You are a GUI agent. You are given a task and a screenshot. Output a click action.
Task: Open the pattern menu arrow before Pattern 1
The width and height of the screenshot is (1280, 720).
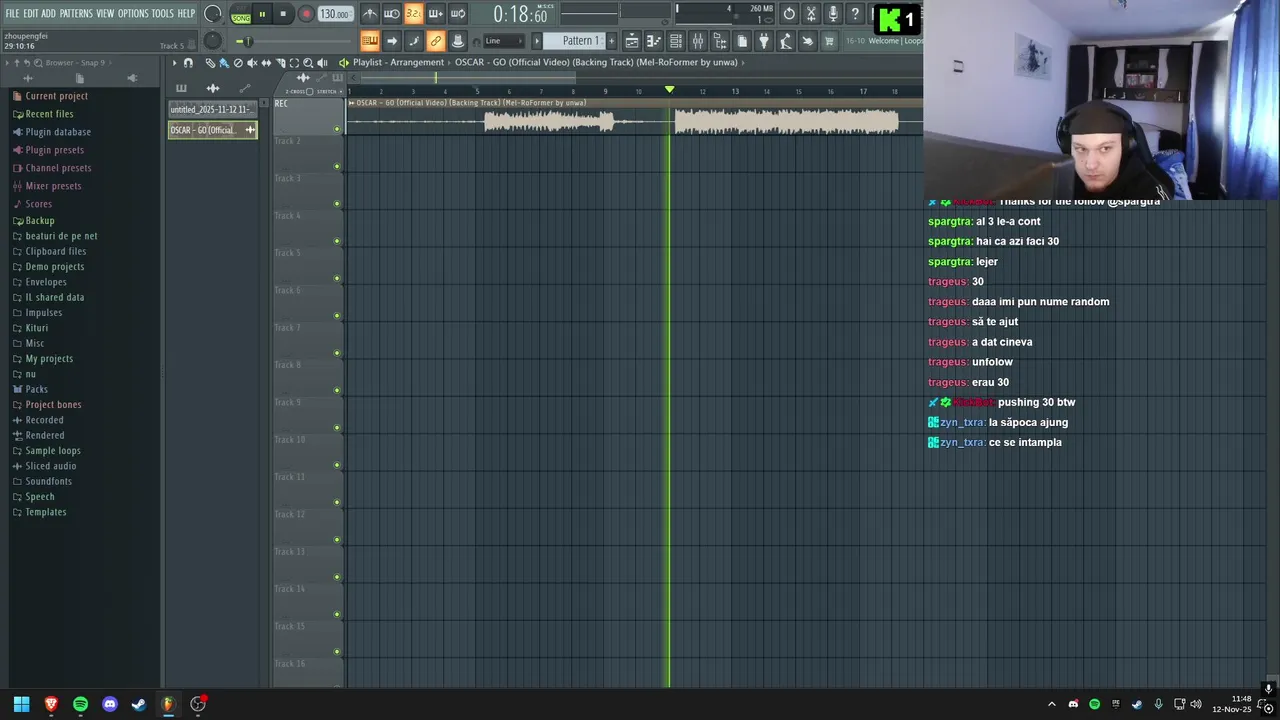tap(536, 41)
